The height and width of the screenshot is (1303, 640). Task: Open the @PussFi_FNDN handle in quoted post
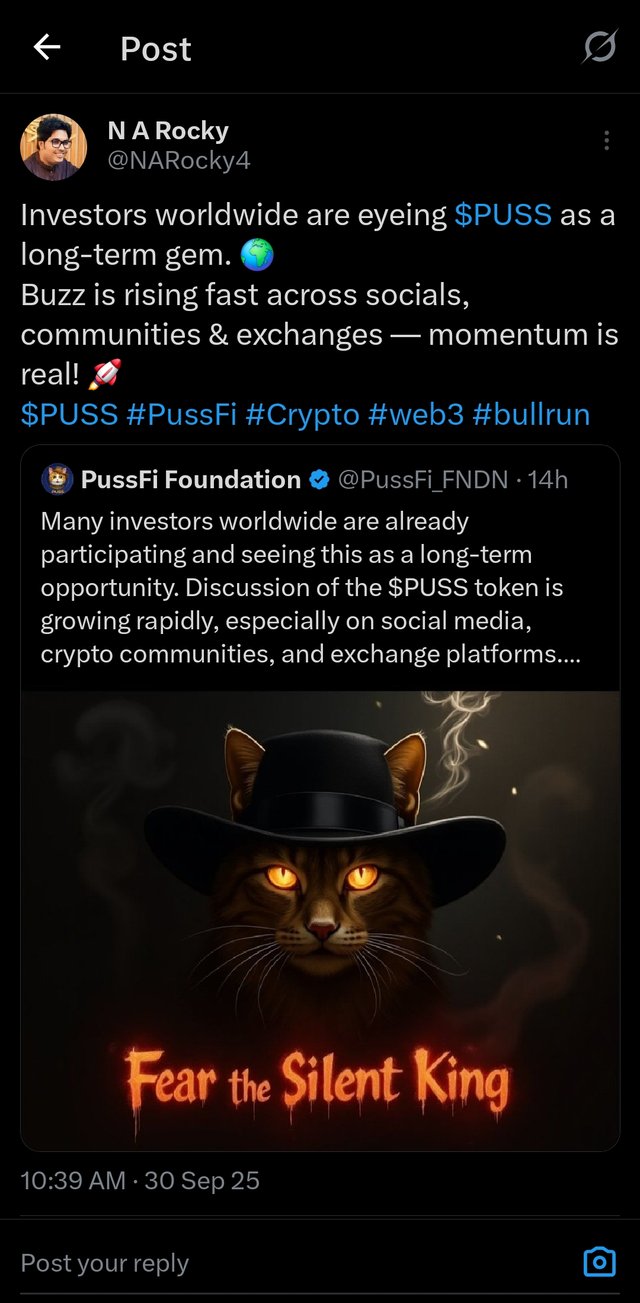pos(424,480)
